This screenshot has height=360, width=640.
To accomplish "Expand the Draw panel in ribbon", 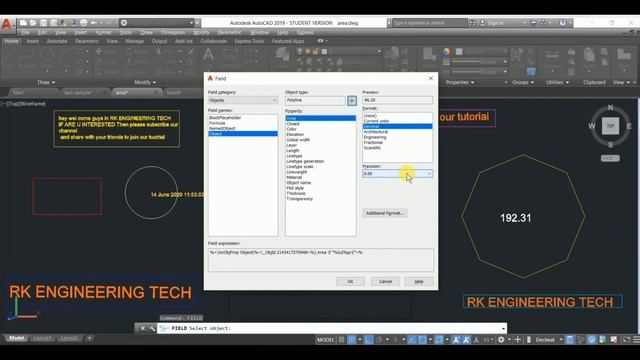I will click(46, 82).
